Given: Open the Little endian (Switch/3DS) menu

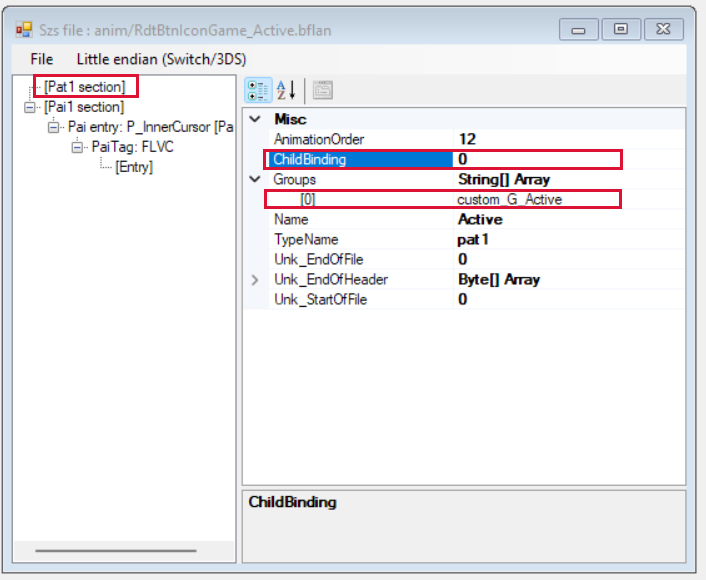Looking at the screenshot, I should coord(161,59).
